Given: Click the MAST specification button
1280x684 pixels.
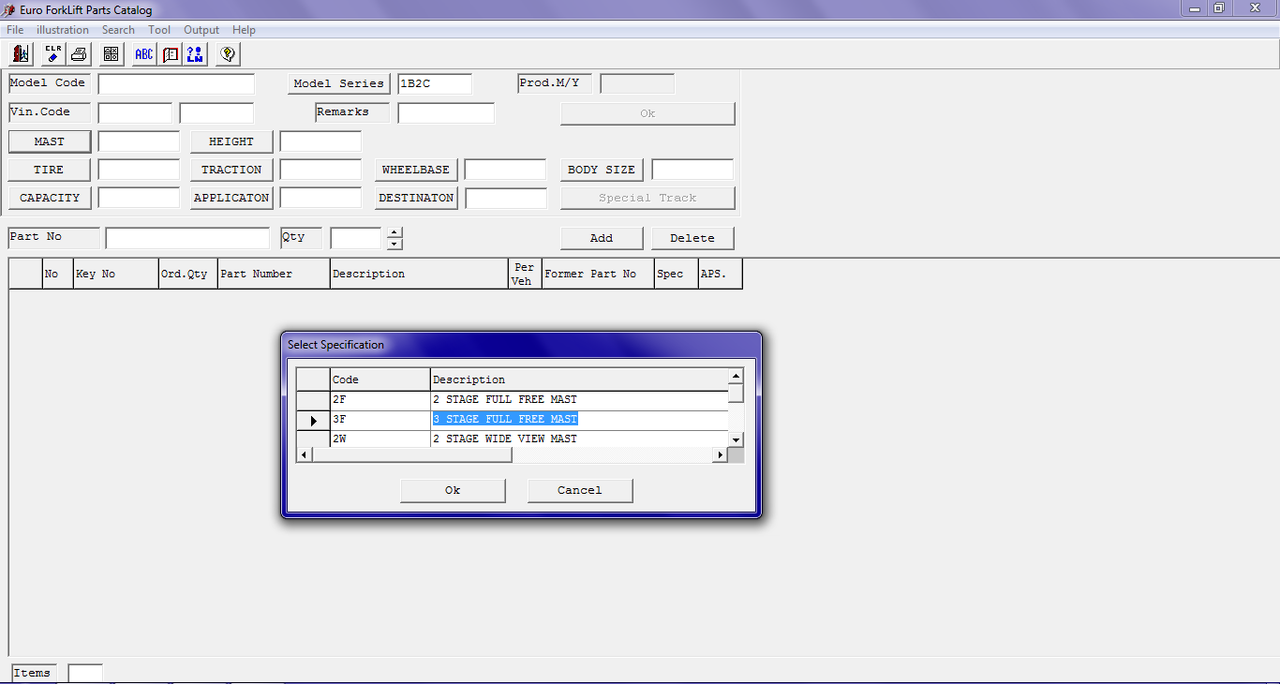Looking at the screenshot, I should (49, 142).
